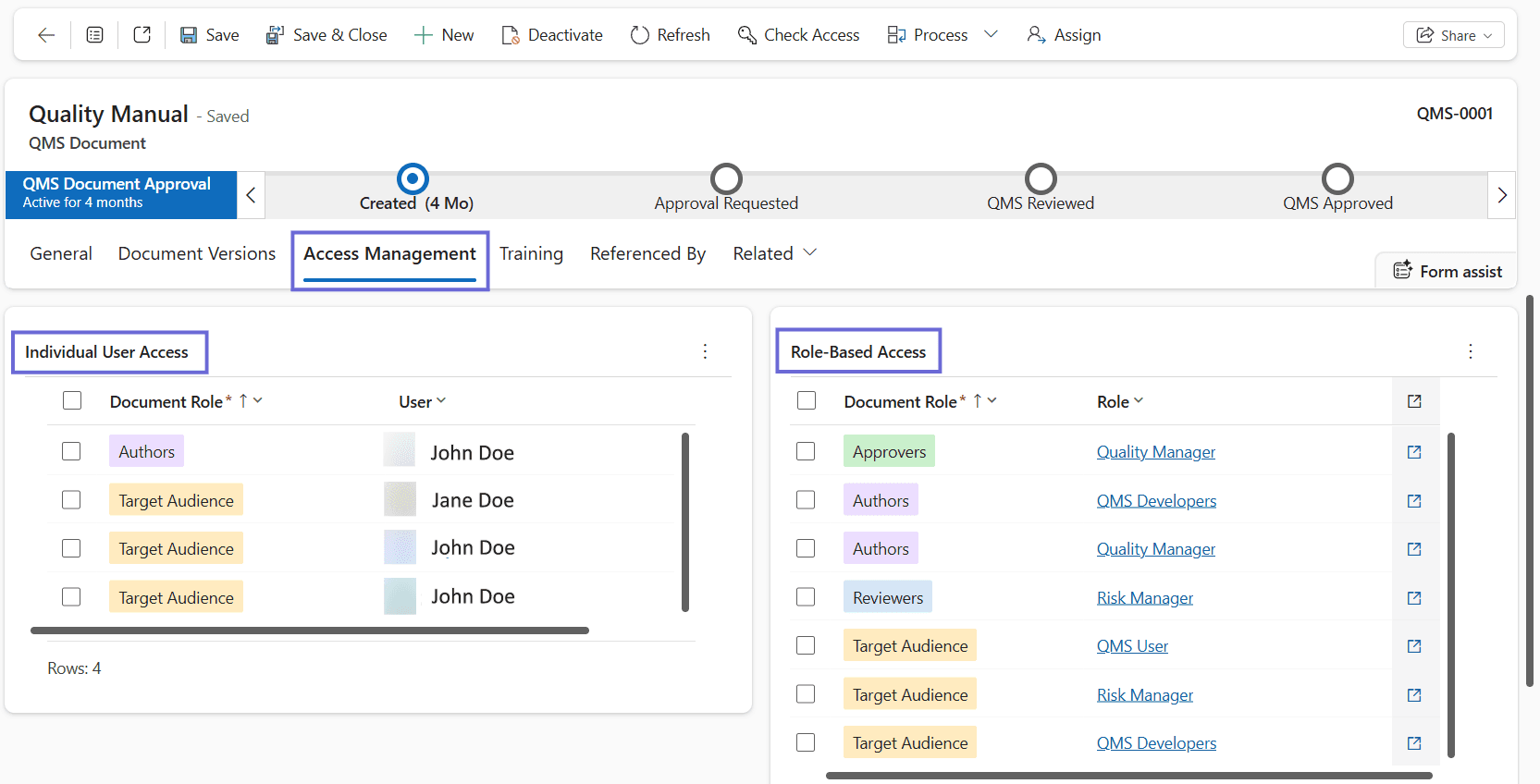Click Jane Doe's avatar thumbnail
The image size is (1540, 784).
click(x=400, y=499)
